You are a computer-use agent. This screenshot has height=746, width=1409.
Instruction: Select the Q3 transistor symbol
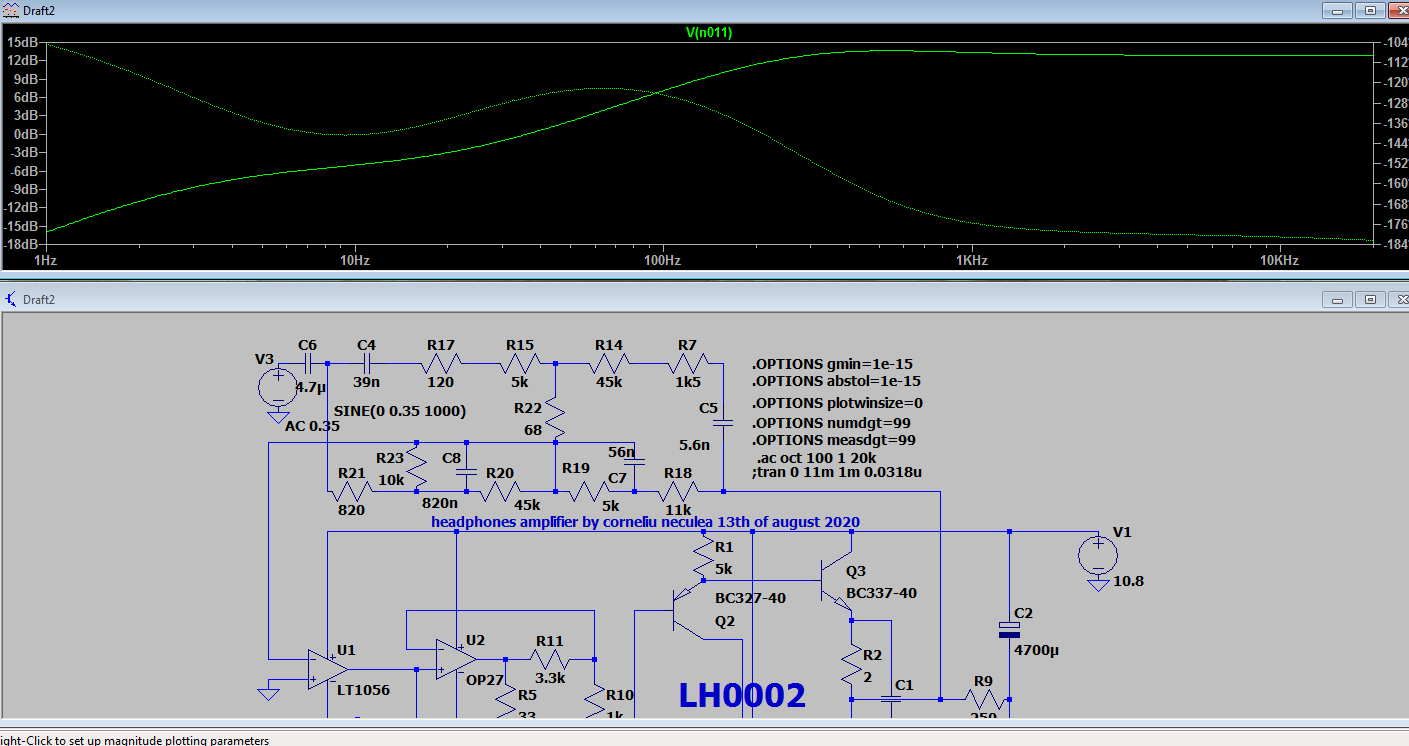(x=836, y=581)
